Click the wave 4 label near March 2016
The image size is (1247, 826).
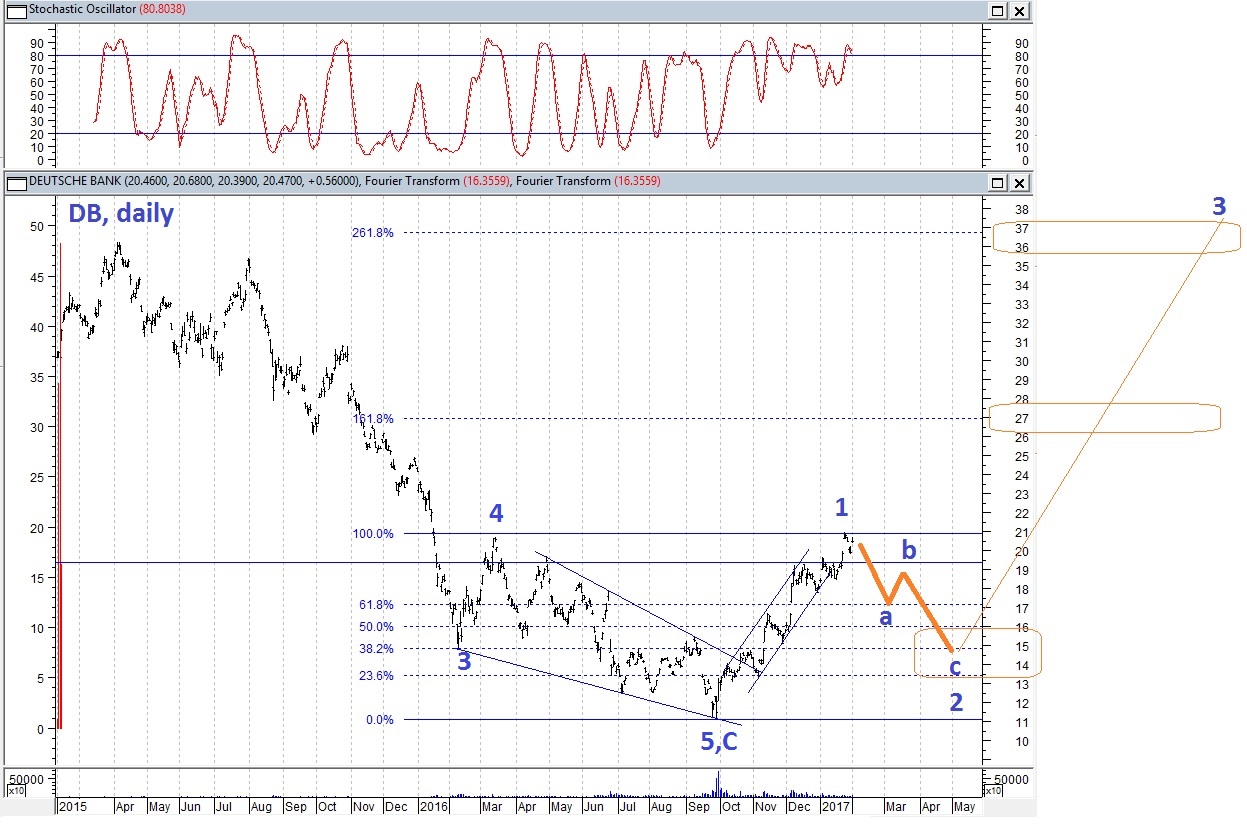(496, 514)
